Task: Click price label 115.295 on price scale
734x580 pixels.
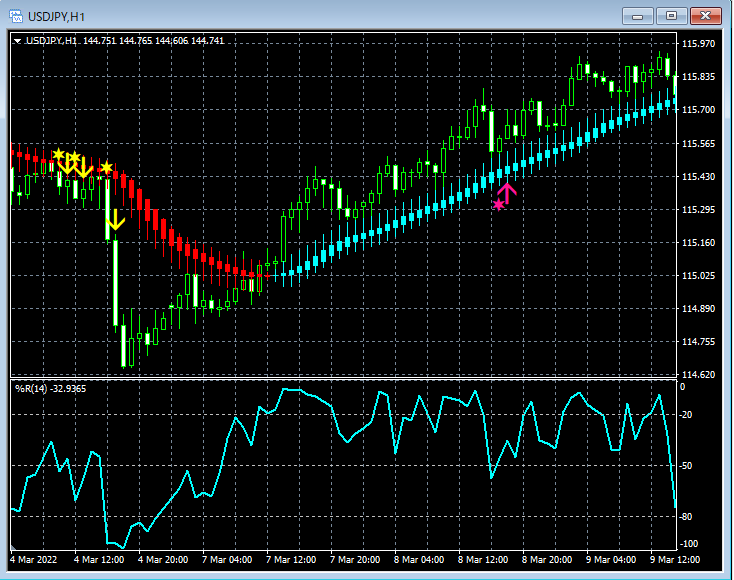Action: coord(698,209)
